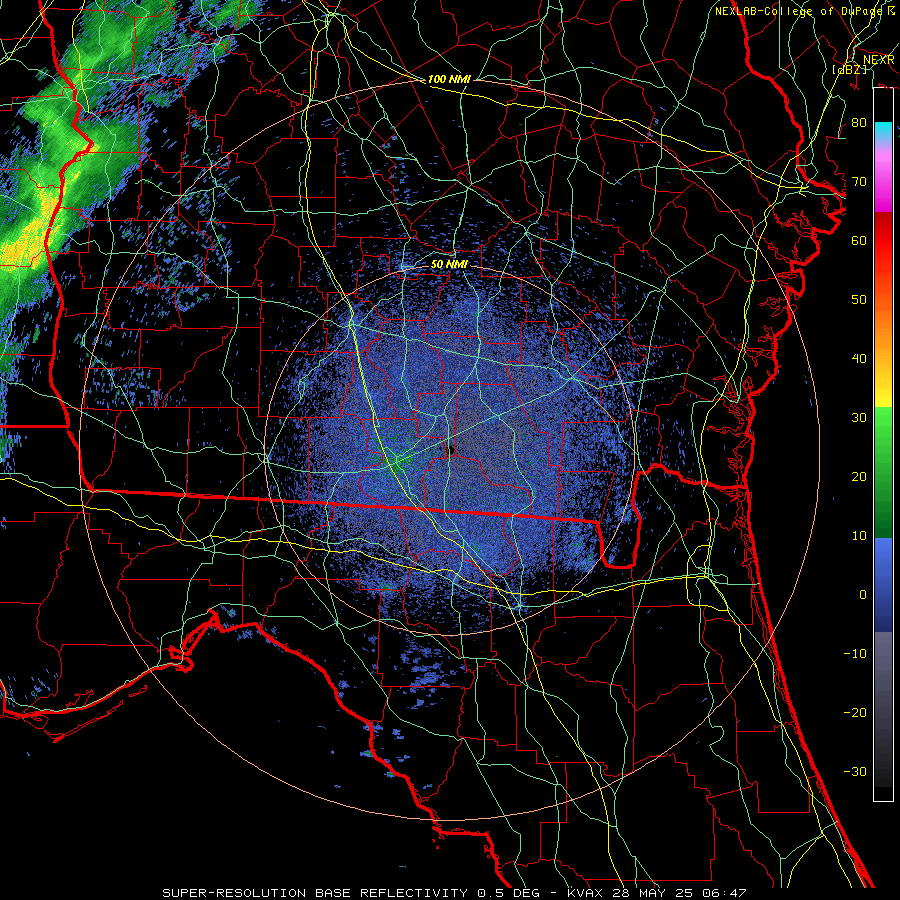Click the red band of the color scale

coord(883,241)
